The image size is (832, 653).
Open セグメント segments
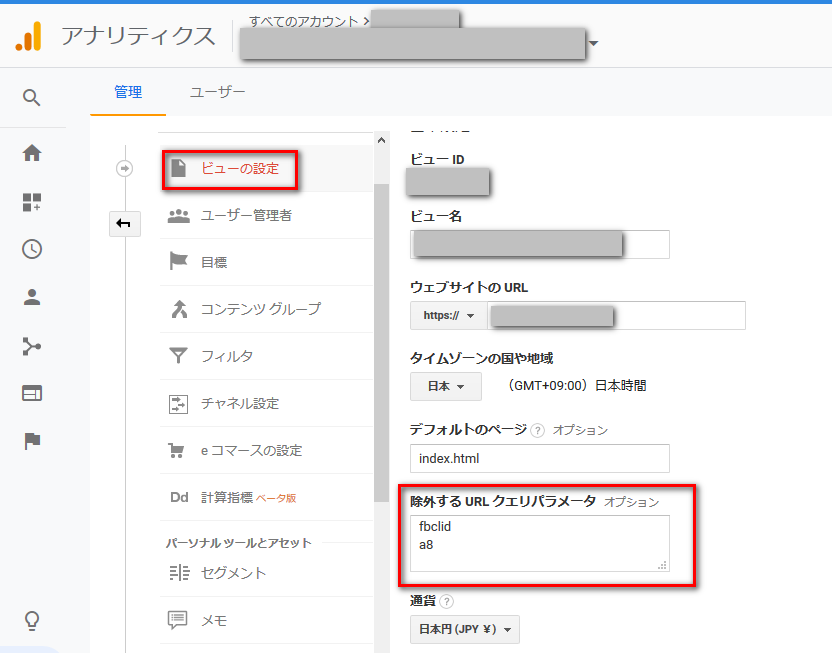[x=266, y=573]
